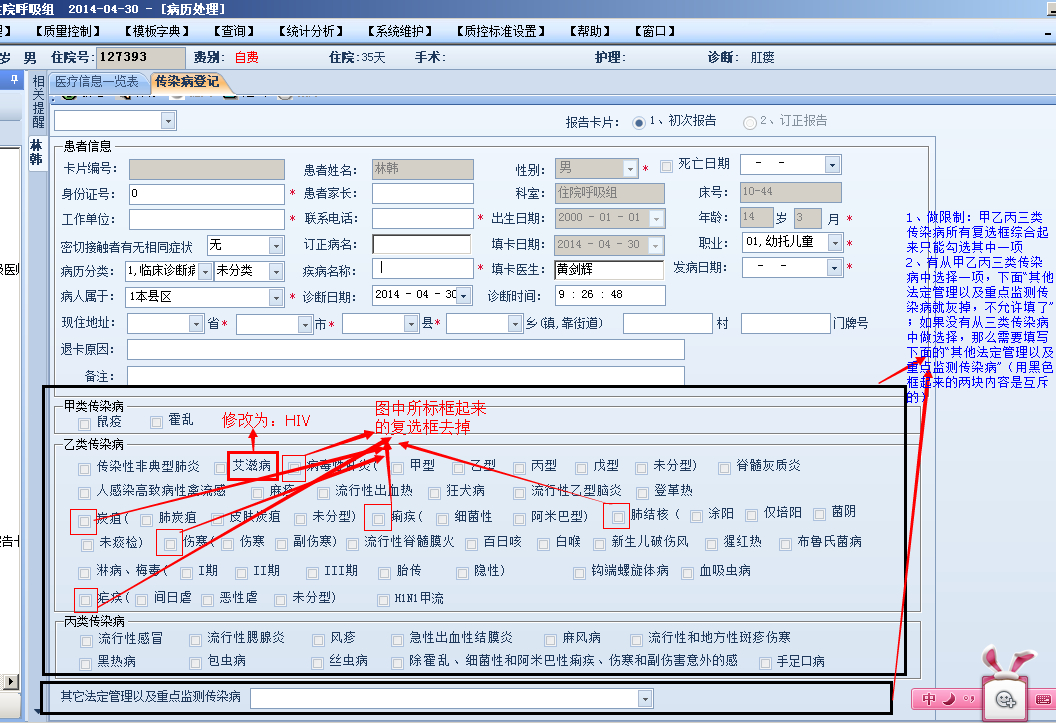The width and height of the screenshot is (1056, 723).
Task: Tick the 鼠疫 checkbox
Action: point(84,423)
